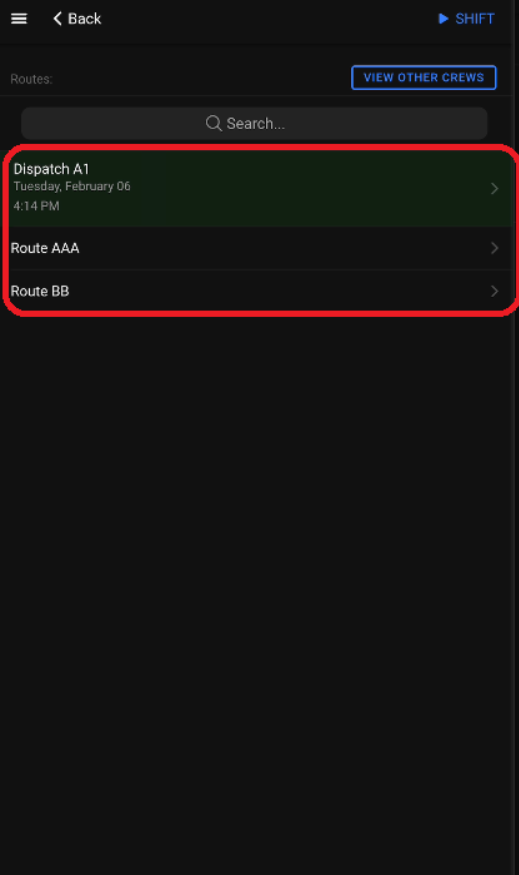The width and height of the screenshot is (519, 875).
Task: Click the 4:14 PM time text
Action: [x=36, y=206]
